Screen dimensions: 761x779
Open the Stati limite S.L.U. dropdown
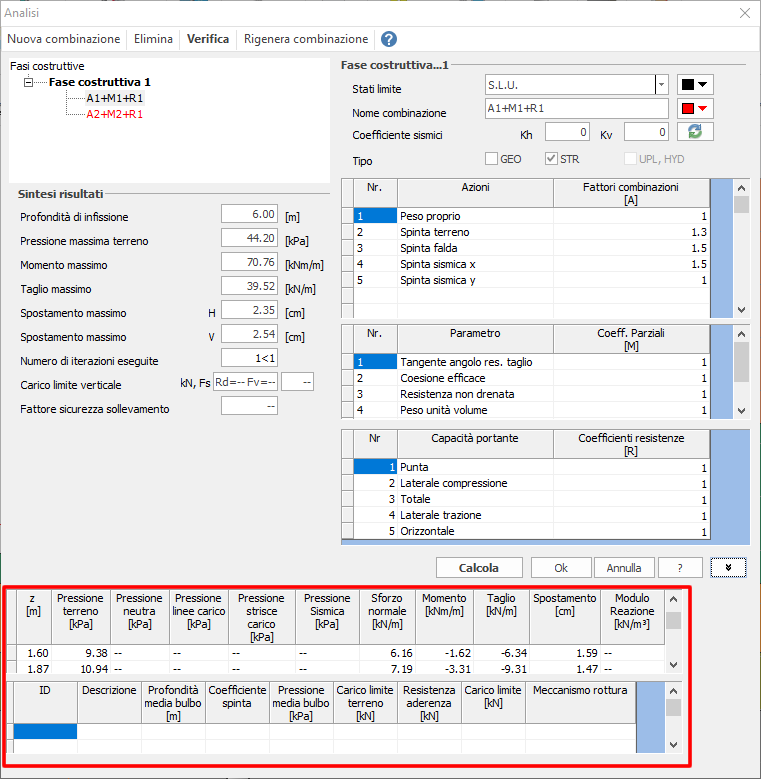pyautogui.click(x=661, y=85)
